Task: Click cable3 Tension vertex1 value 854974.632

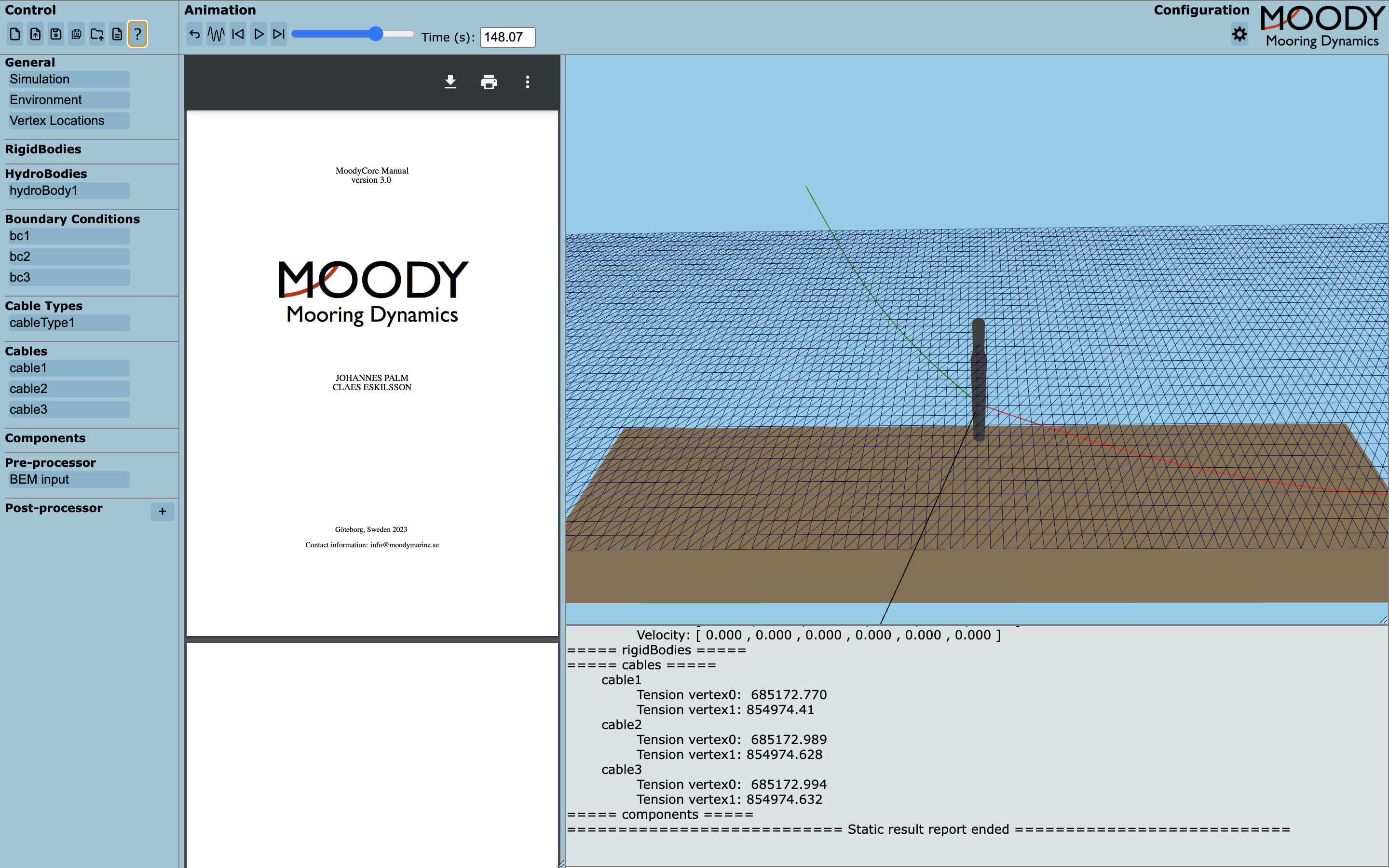Action: pyautogui.click(x=784, y=799)
